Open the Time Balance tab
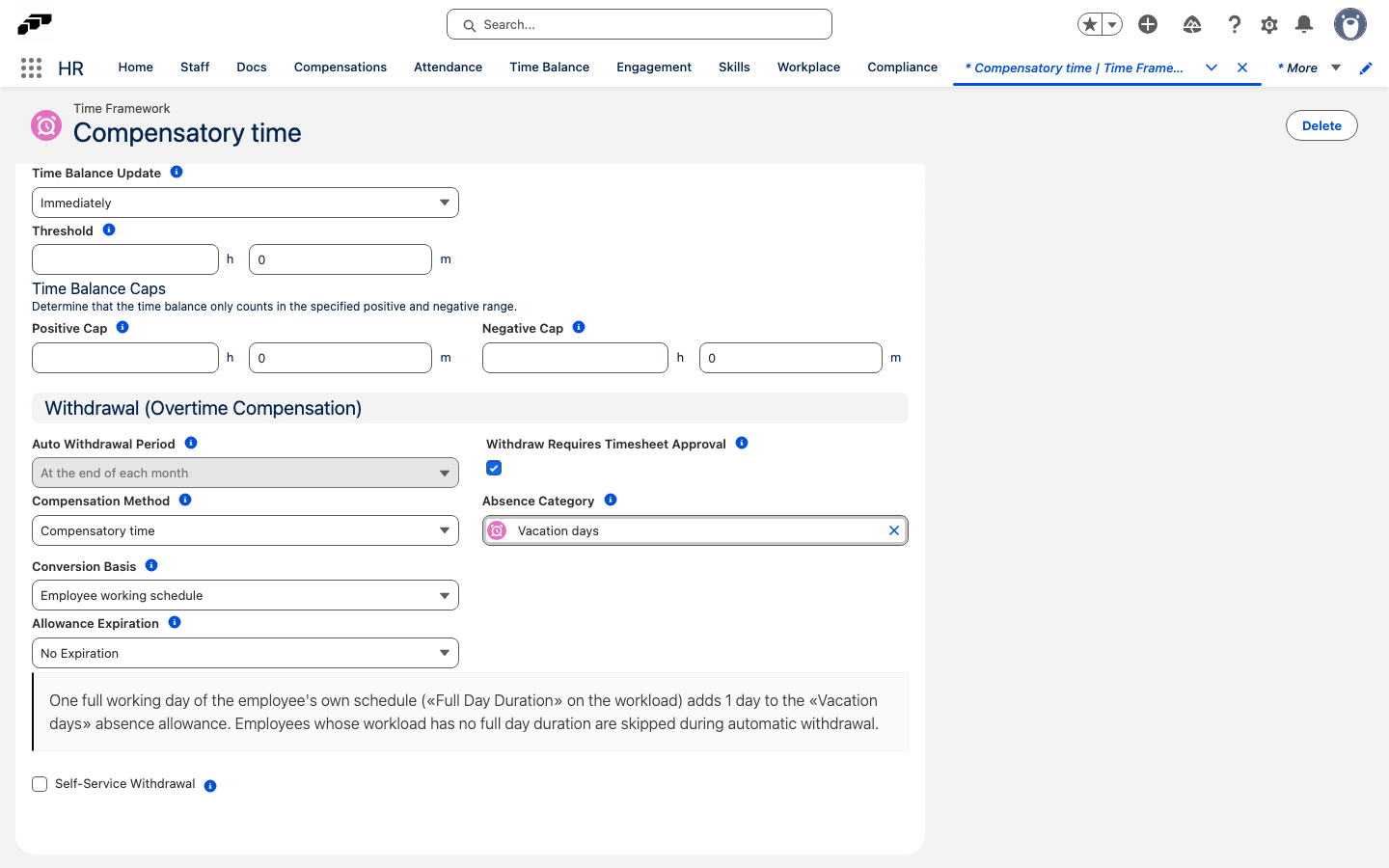Viewport: 1389px width, 868px height. tap(550, 68)
